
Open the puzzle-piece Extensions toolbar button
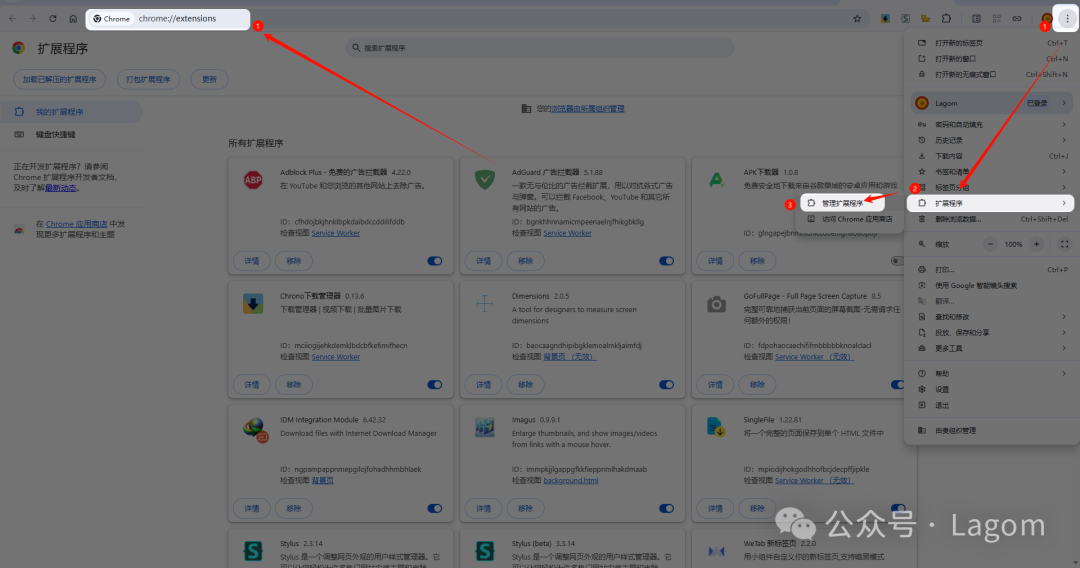(946, 19)
